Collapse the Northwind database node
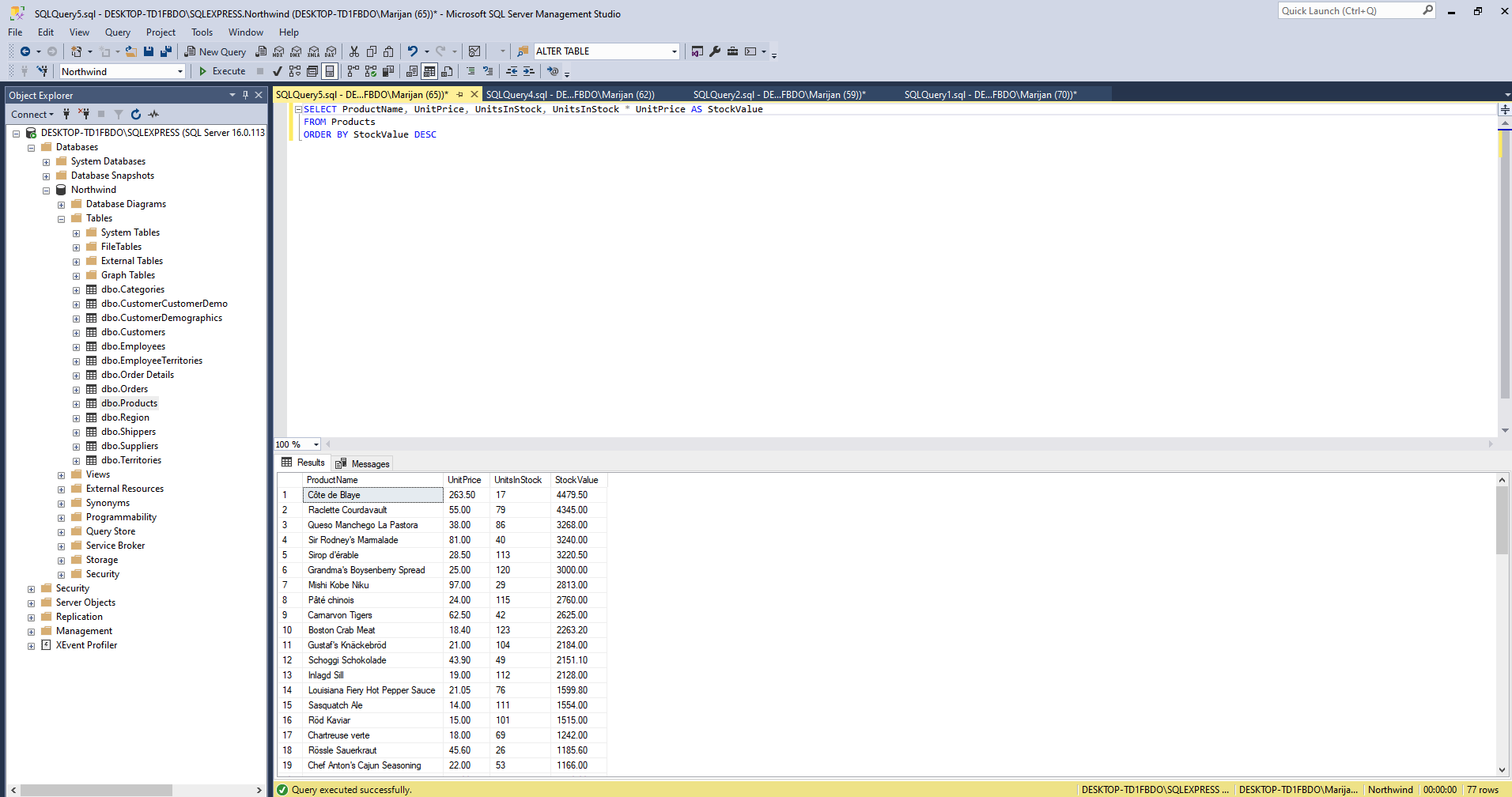1512x797 pixels. coord(46,190)
